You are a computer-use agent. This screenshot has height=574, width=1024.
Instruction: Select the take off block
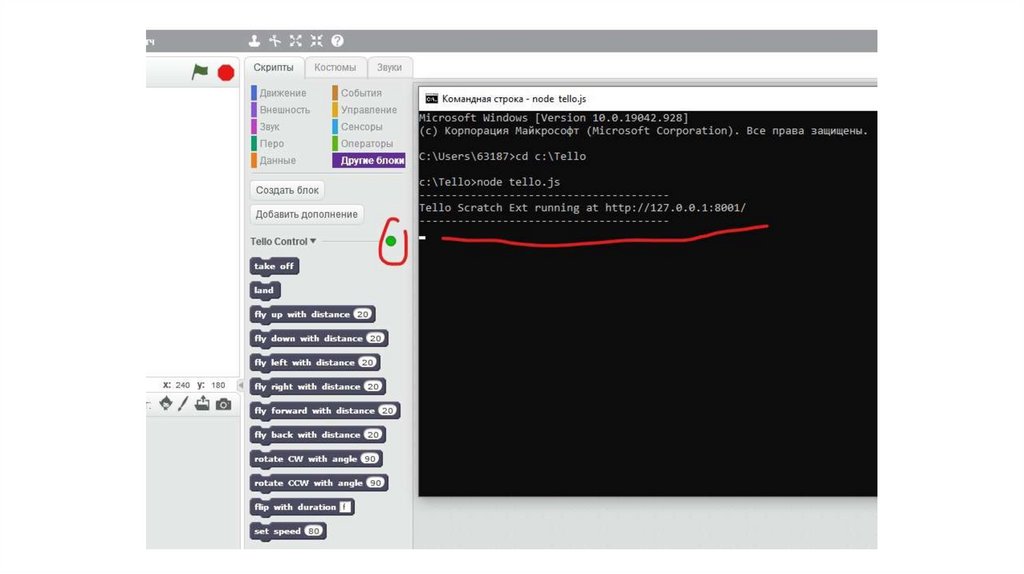pos(274,266)
